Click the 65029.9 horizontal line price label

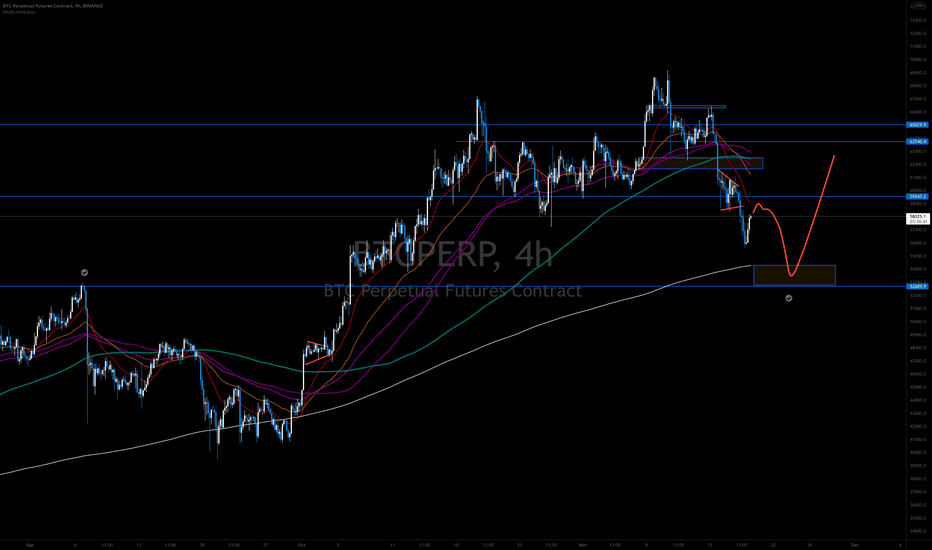coord(917,125)
